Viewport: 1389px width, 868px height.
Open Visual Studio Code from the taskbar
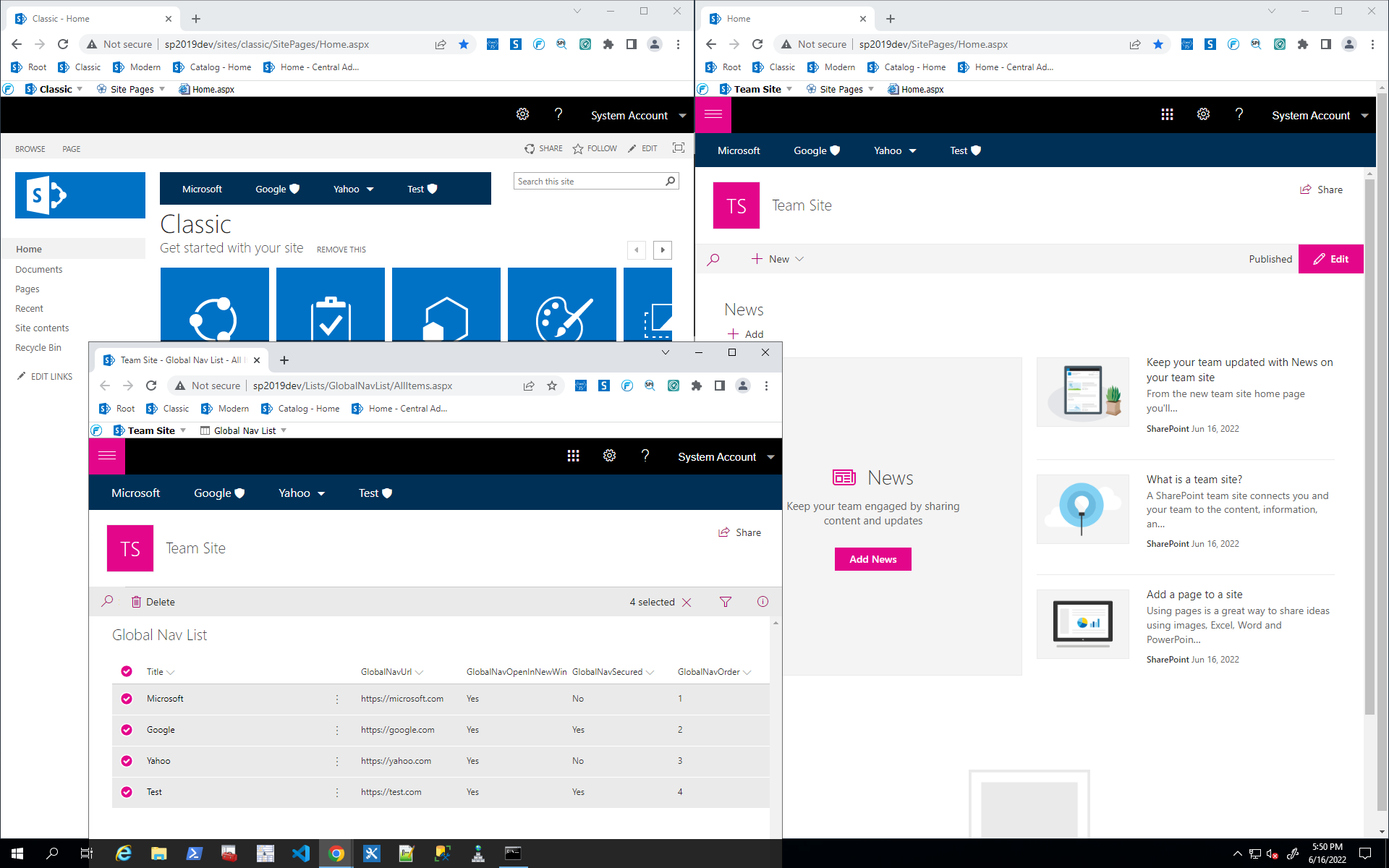click(x=300, y=854)
